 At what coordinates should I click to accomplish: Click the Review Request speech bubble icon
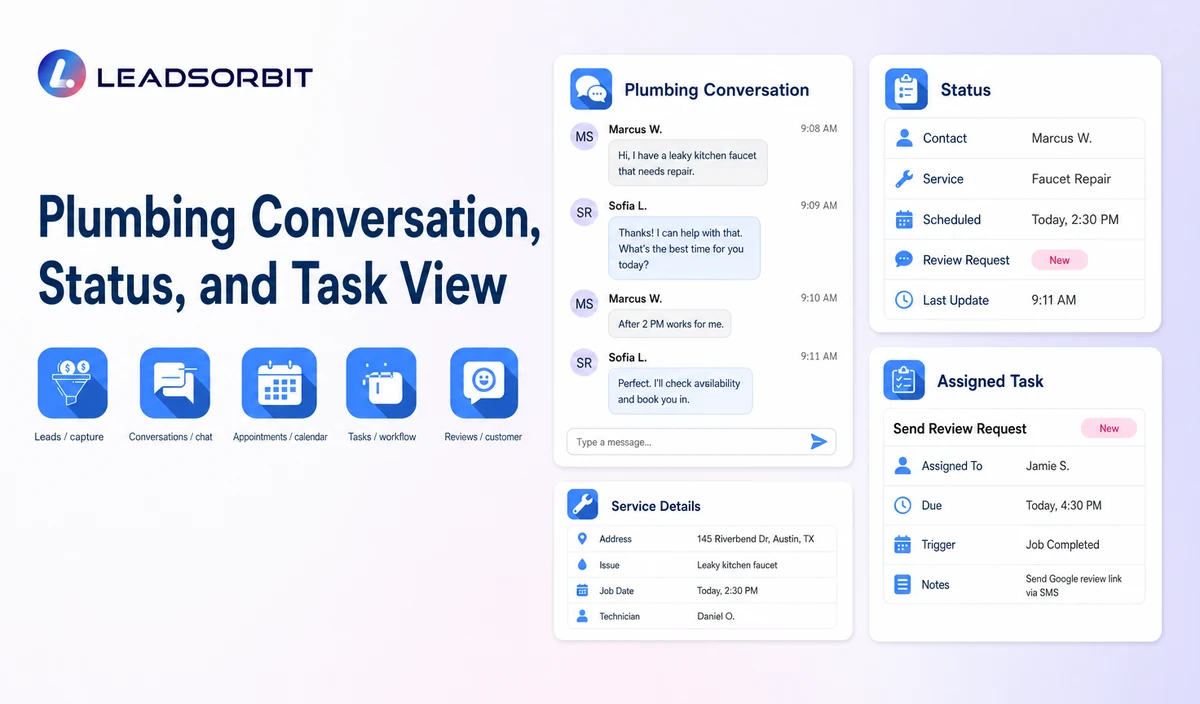(x=904, y=259)
